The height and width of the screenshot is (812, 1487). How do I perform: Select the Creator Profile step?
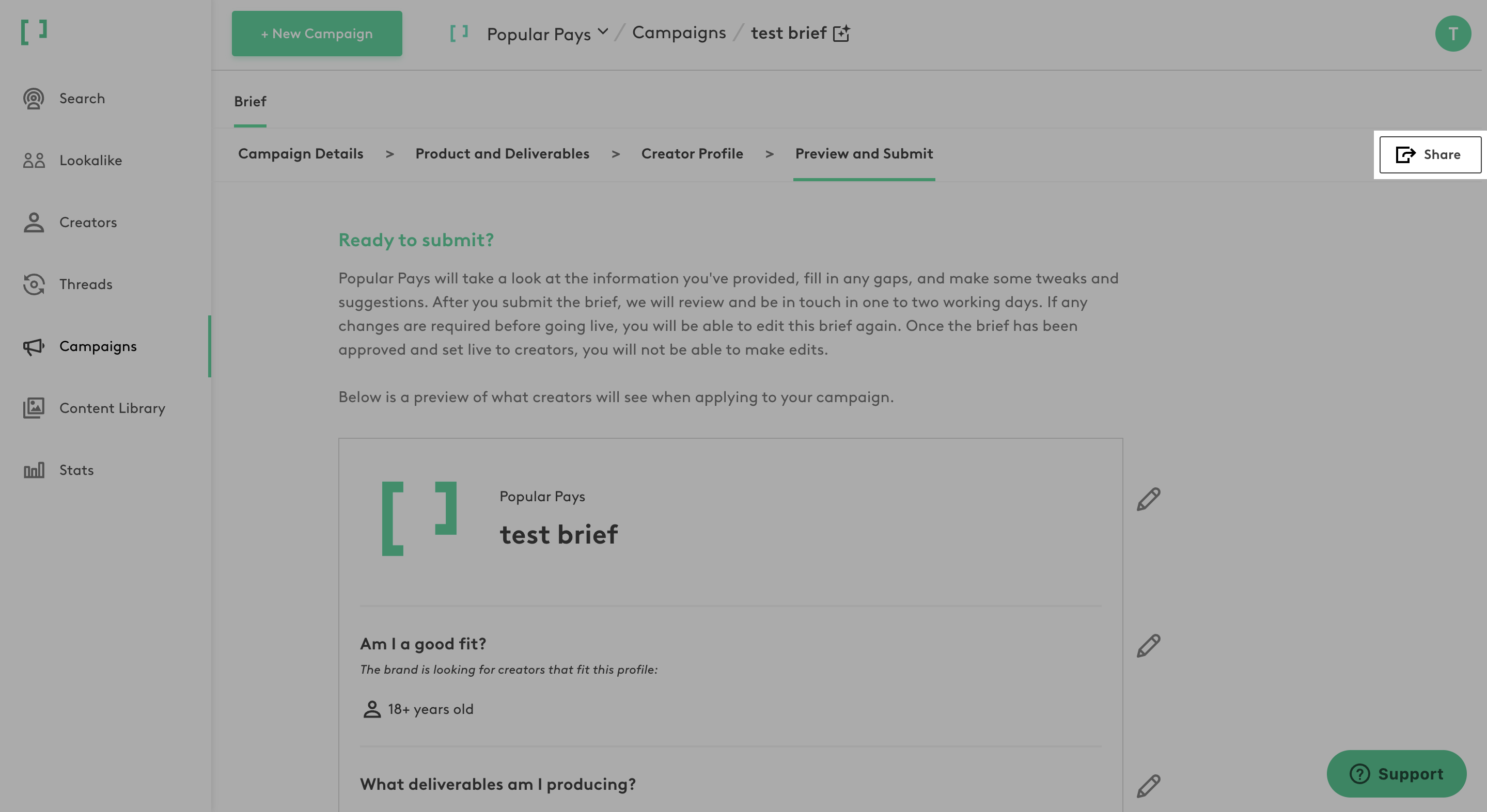tap(692, 154)
